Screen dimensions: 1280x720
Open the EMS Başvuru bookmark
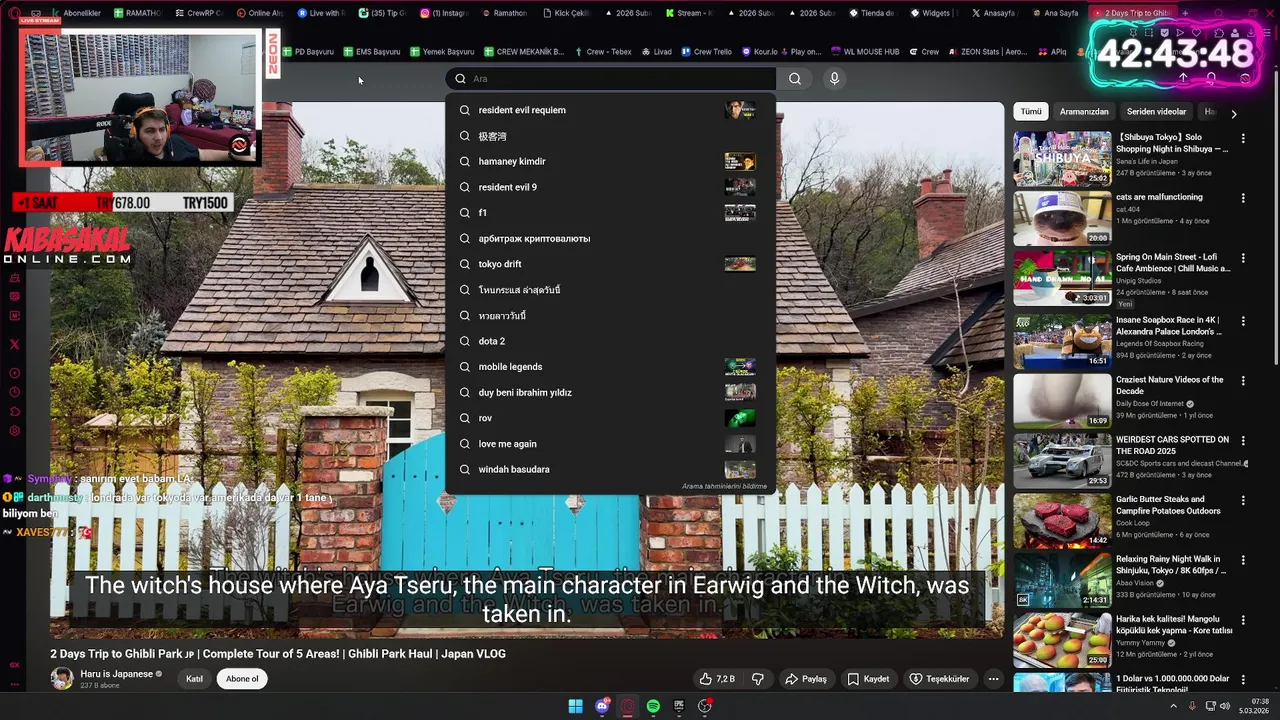(x=371, y=52)
